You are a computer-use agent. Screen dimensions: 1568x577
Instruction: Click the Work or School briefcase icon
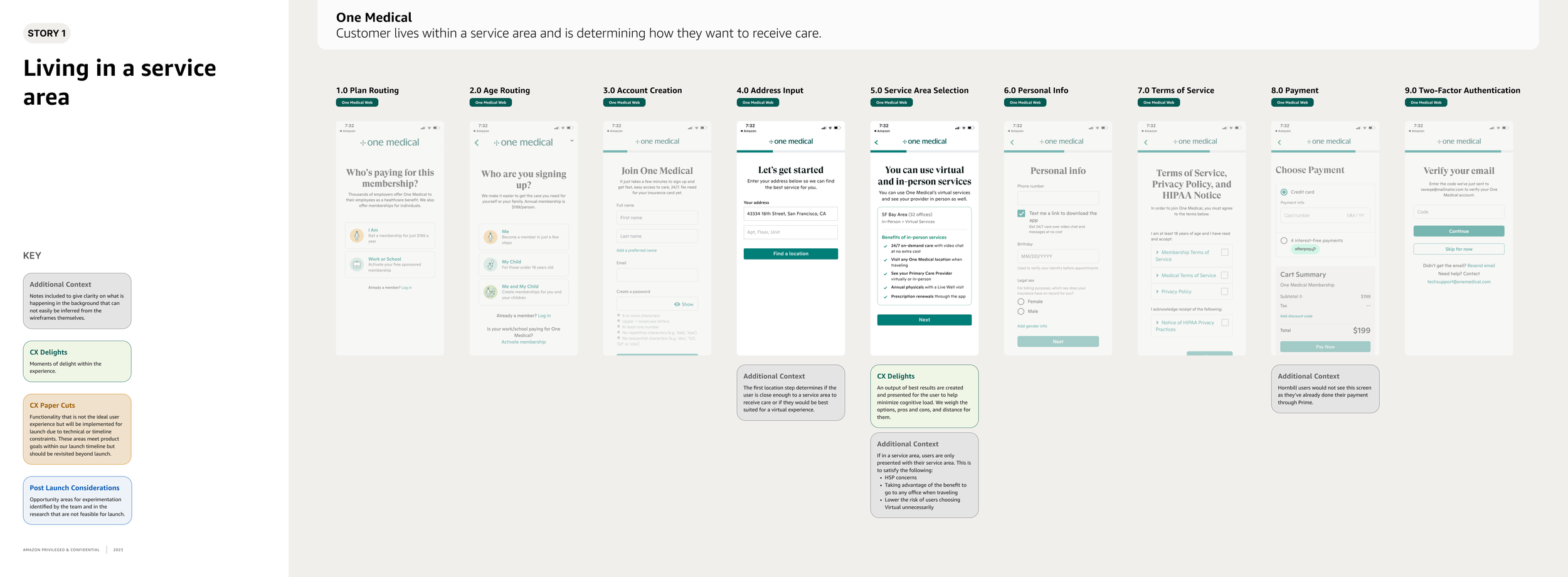pos(357,265)
